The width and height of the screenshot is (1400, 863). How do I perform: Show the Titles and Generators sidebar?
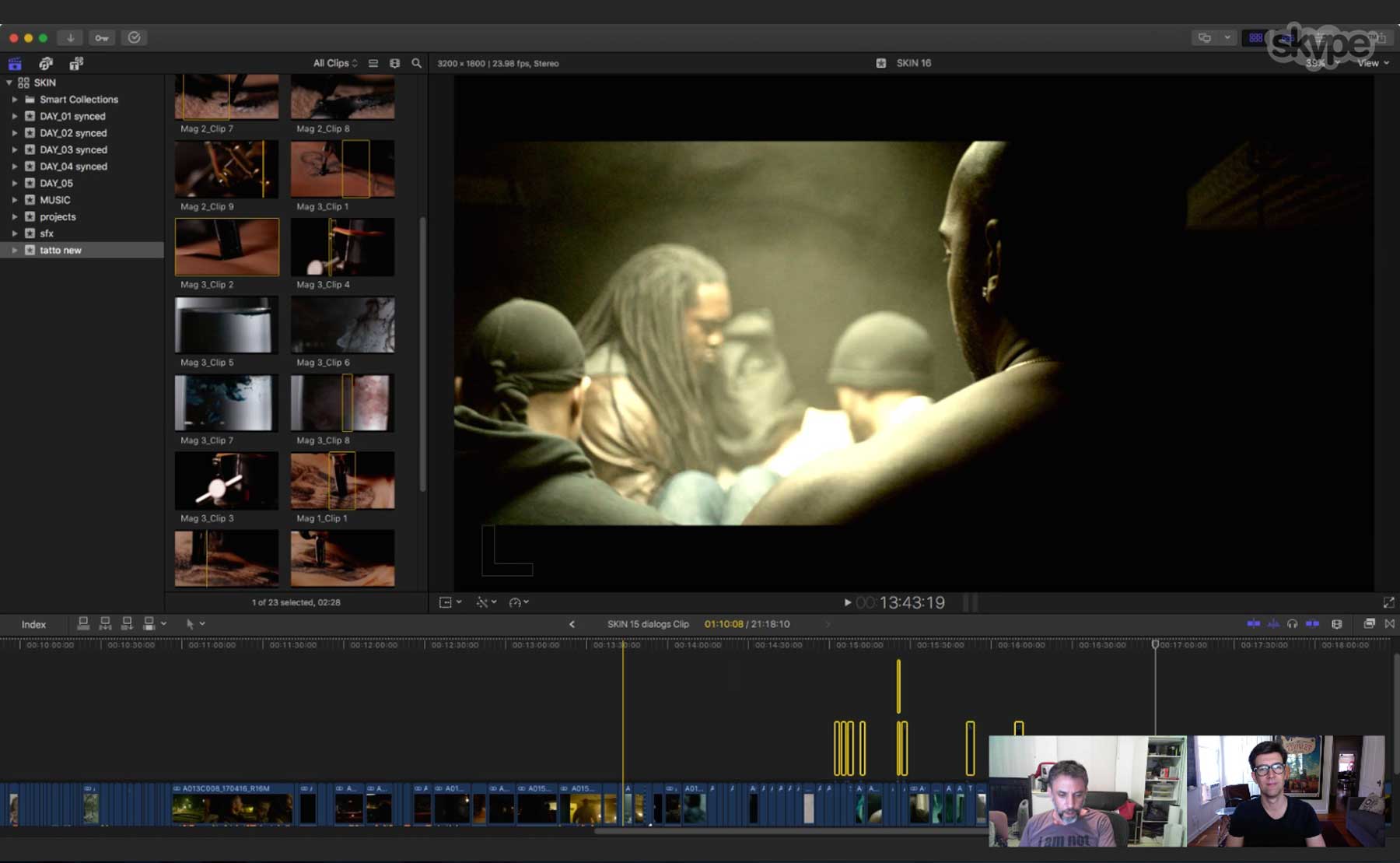coord(76,64)
